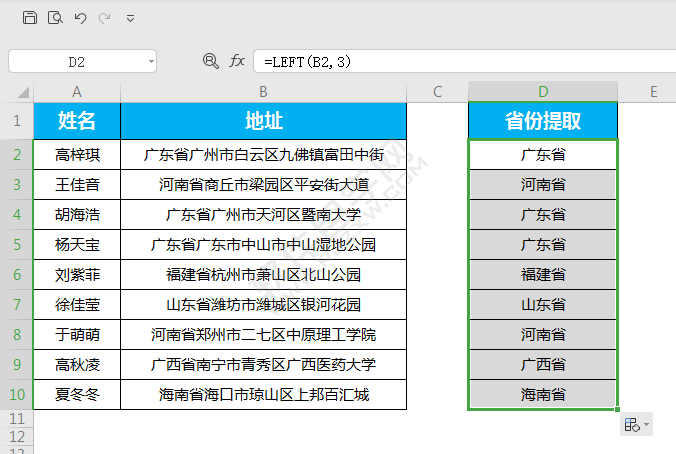Select column A header
Image resolution: width=676 pixels, height=454 pixels.
pos(77,92)
